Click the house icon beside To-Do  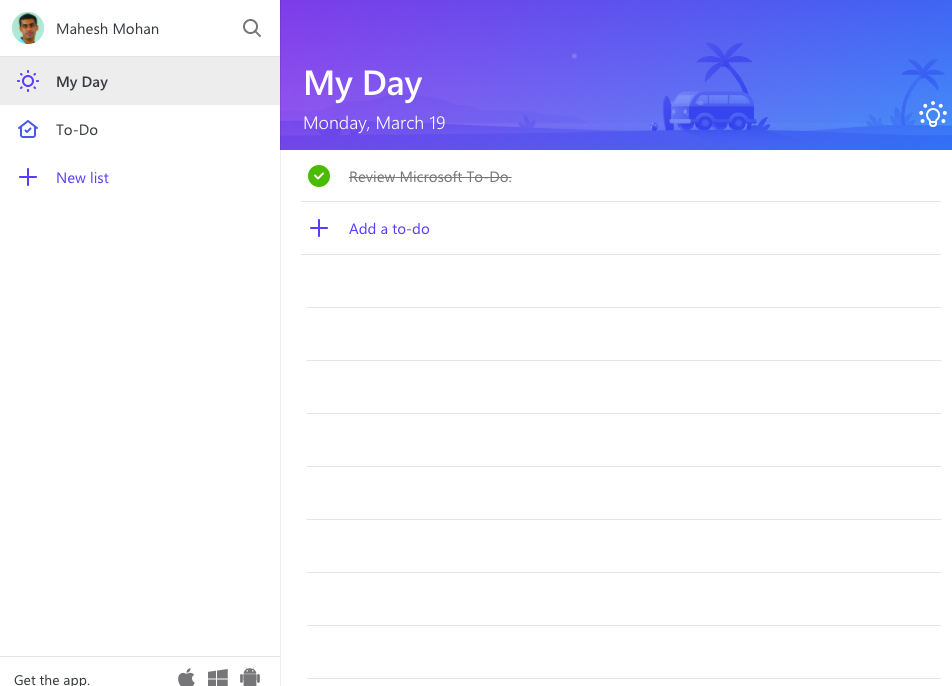[28, 130]
